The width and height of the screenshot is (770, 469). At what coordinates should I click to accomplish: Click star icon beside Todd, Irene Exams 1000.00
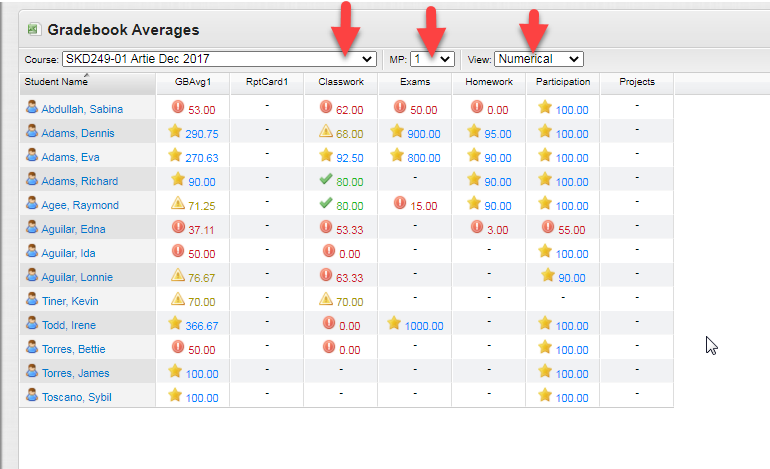tap(394, 323)
